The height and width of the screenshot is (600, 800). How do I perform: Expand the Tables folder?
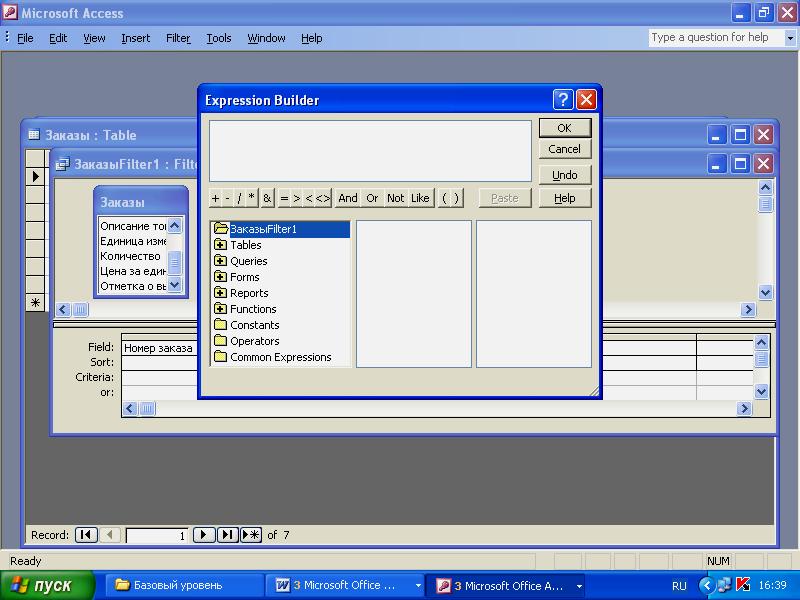[x=220, y=245]
